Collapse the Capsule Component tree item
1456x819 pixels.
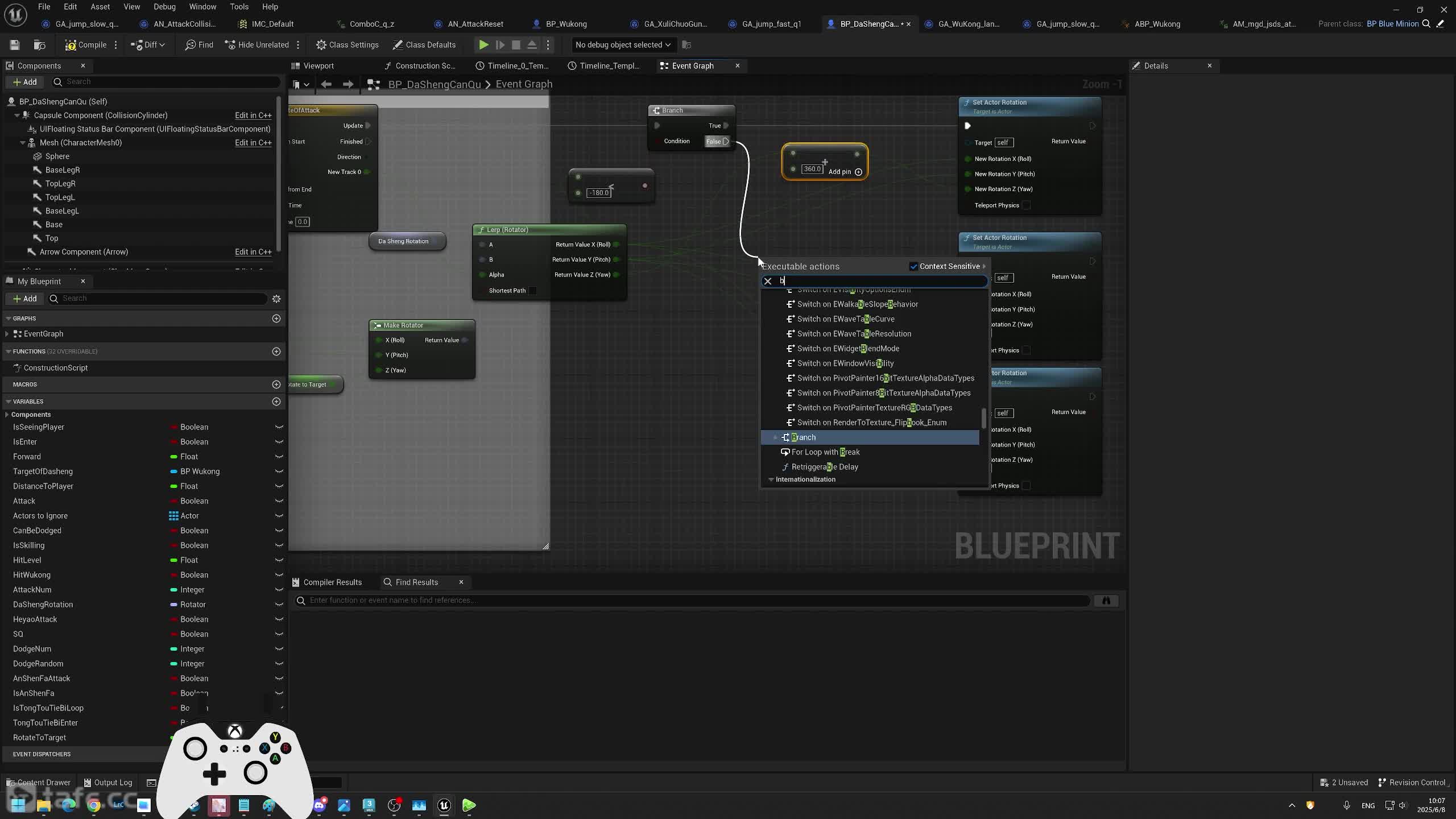17,115
